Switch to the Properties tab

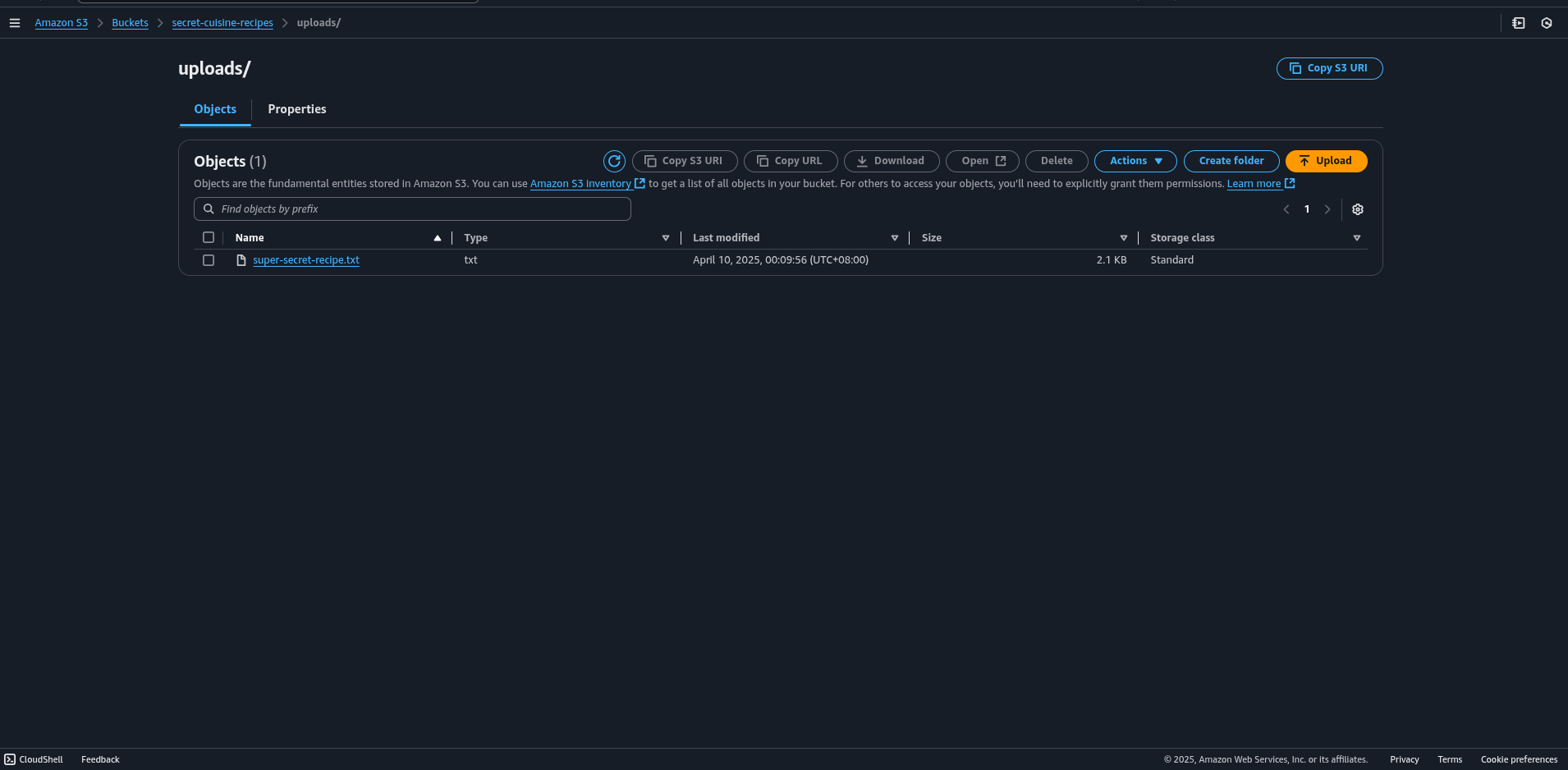coord(296,109)
